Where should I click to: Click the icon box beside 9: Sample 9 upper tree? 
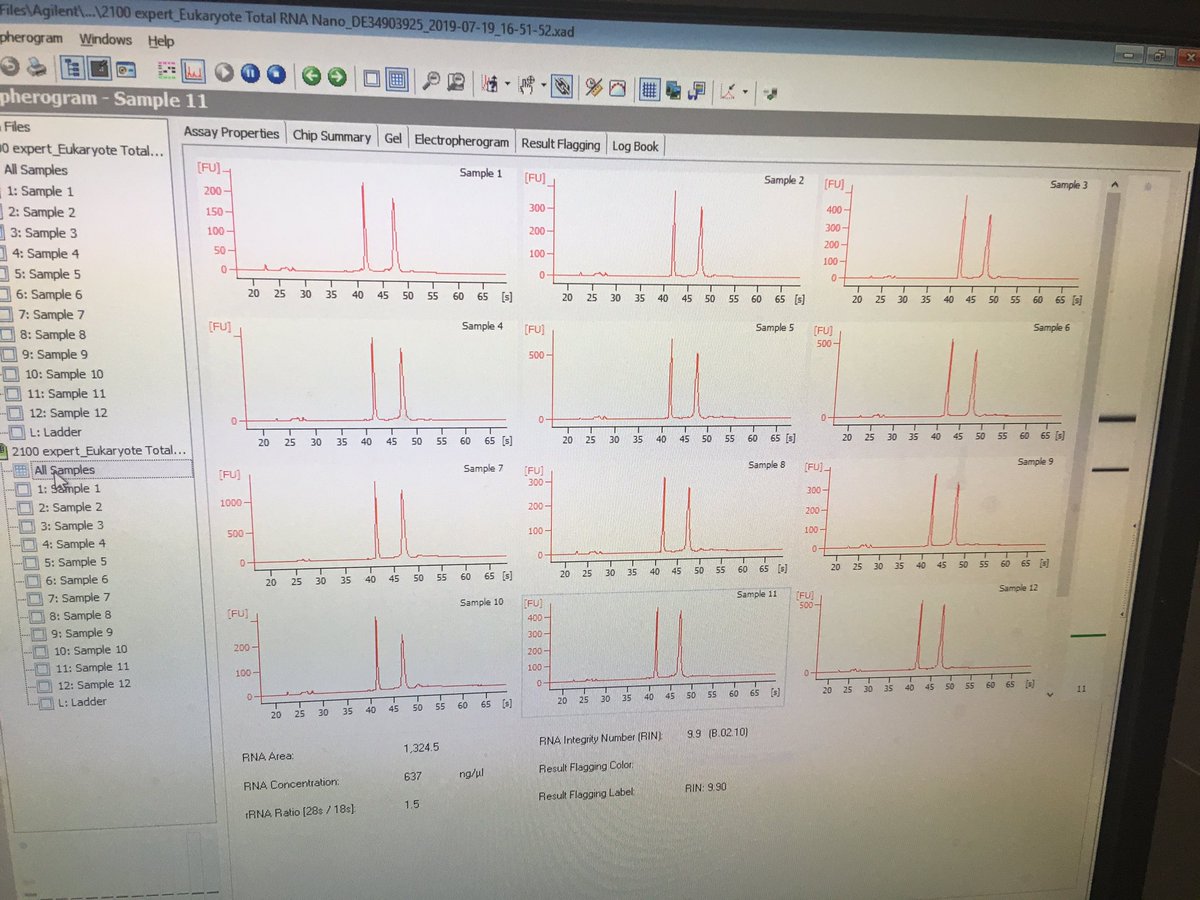[x=10, y=353]
